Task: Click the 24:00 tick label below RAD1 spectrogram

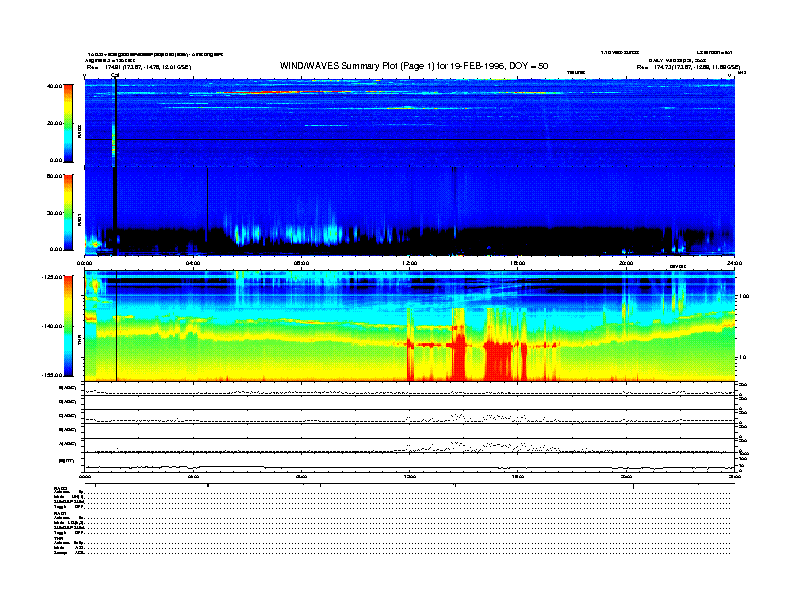Action: 734,263
